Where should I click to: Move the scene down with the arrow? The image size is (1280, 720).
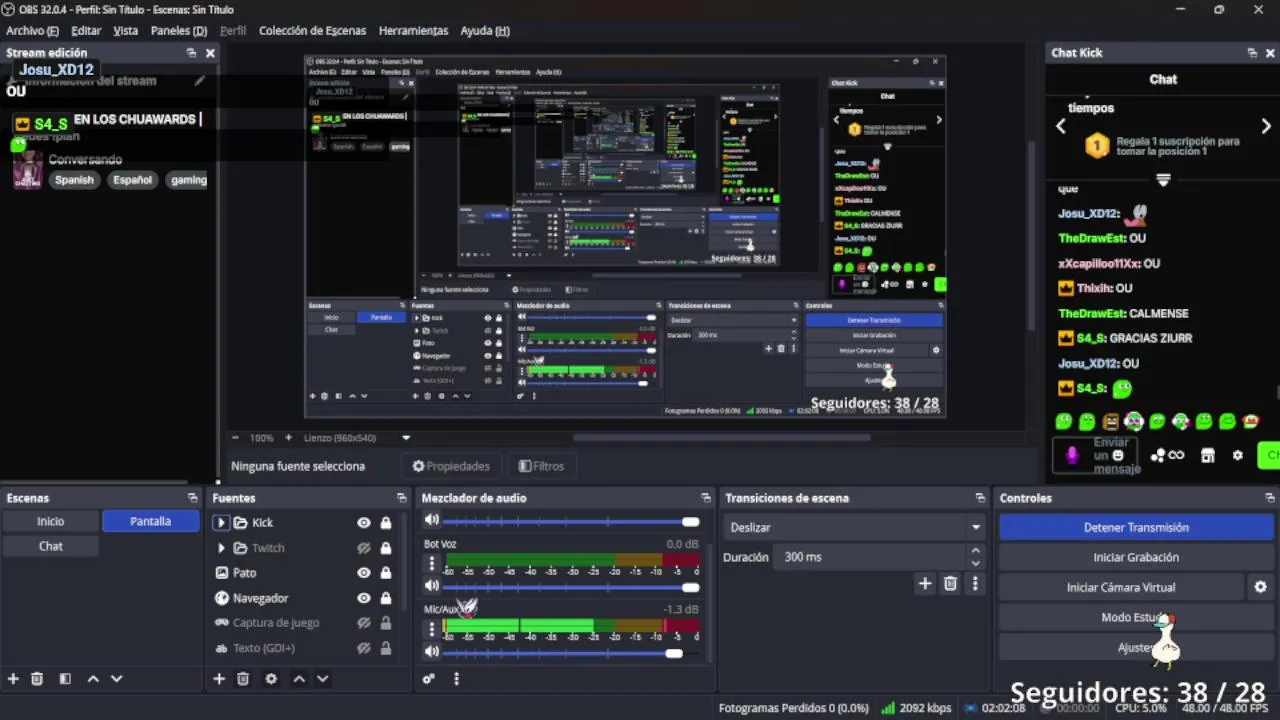pyautogui.click(x=116, y=679)
